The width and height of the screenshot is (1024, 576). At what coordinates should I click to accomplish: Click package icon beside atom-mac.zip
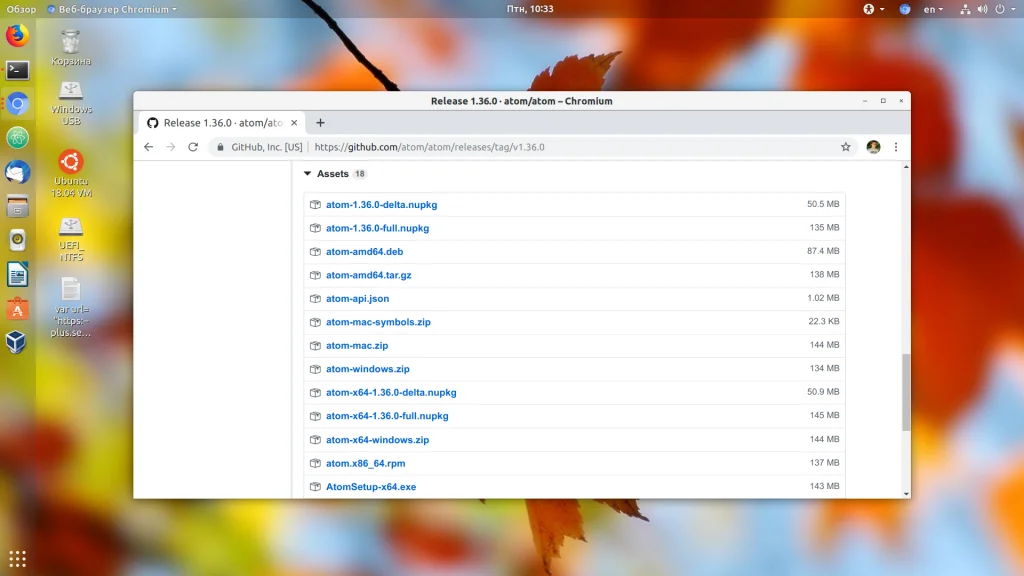coord(315,345)
